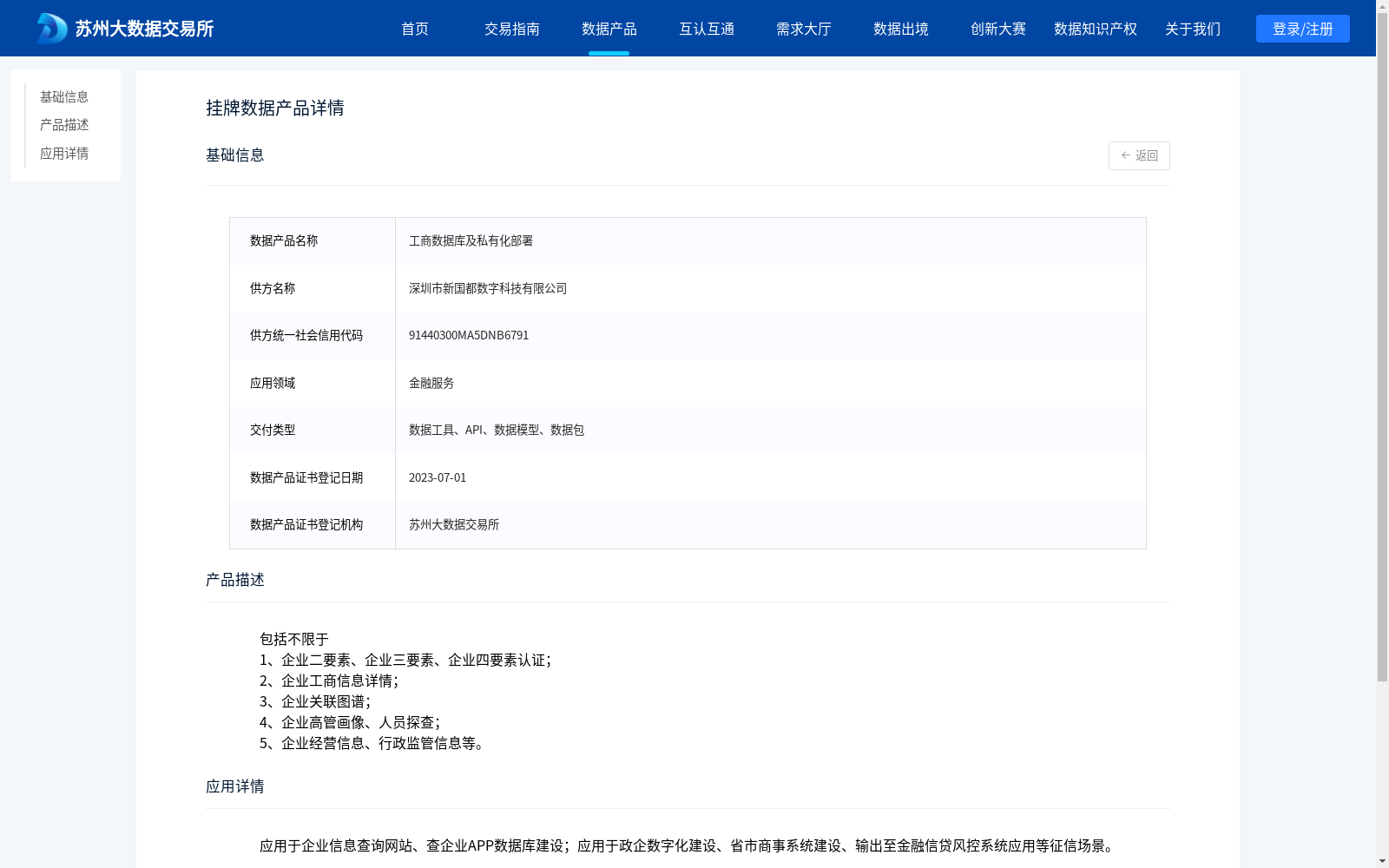Click delivery type 数据工具、API、数据模型、数据包
Image resolution: width=1389 pixels, height=868 pixels.
(497, 430)
